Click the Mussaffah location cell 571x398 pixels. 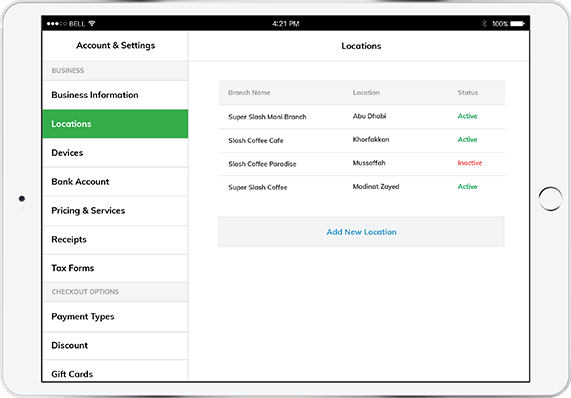pos(369,163)
